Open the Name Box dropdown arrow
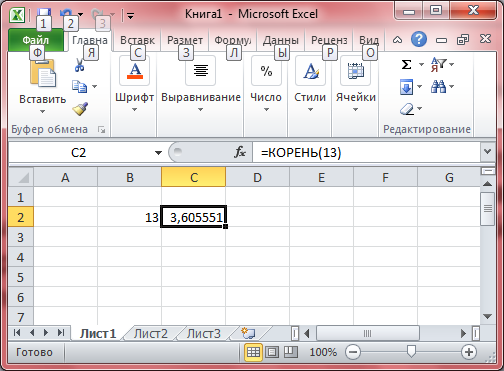 tap(158, 153)
